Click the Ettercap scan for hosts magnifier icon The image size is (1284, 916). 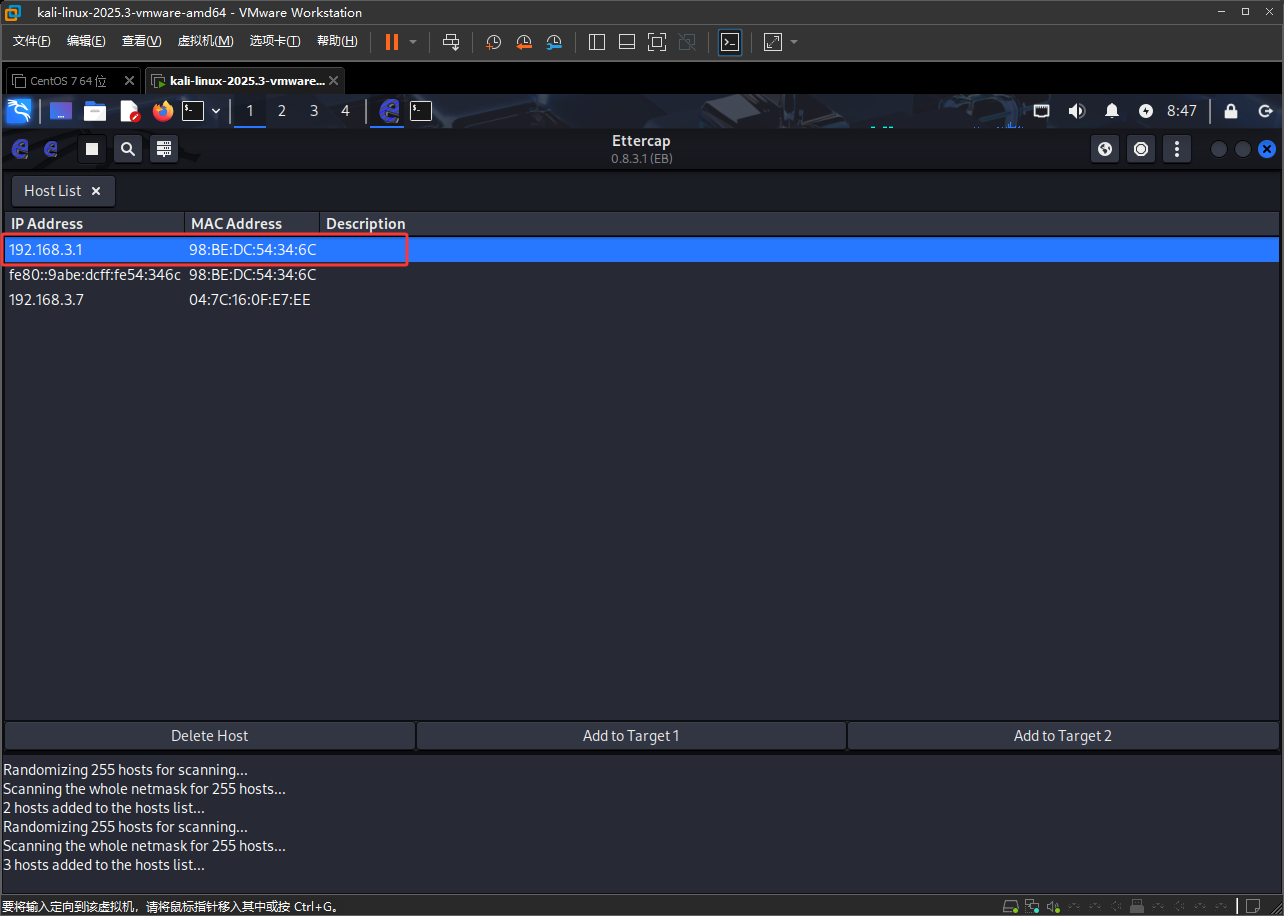(128, 149)
